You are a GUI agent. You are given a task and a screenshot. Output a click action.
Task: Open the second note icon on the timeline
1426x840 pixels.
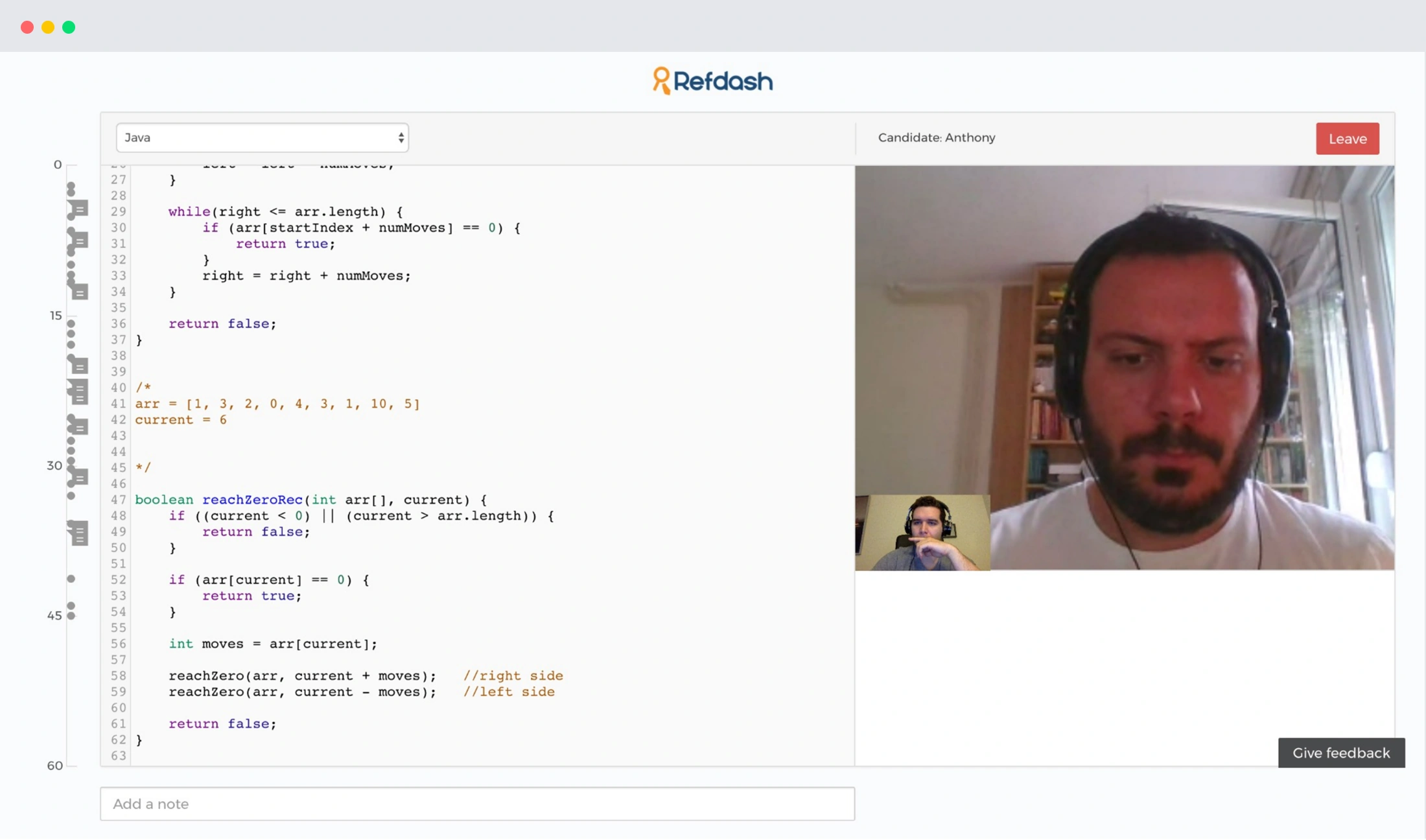[78, 241]
